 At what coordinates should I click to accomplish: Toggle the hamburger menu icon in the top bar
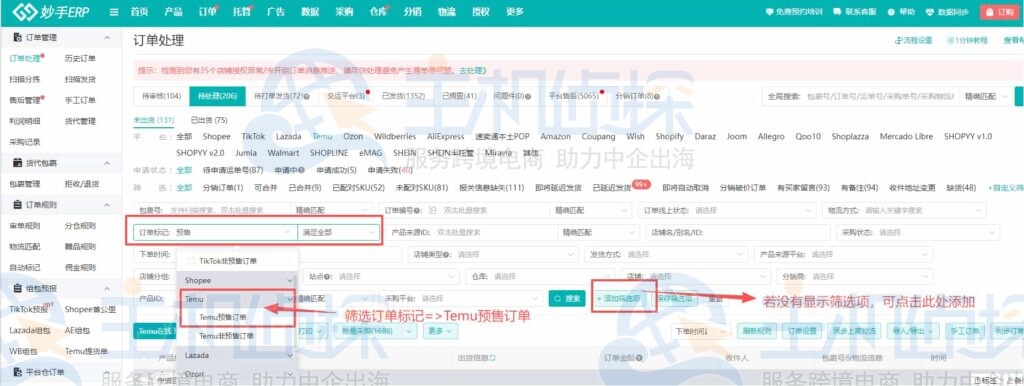(114, 12)
